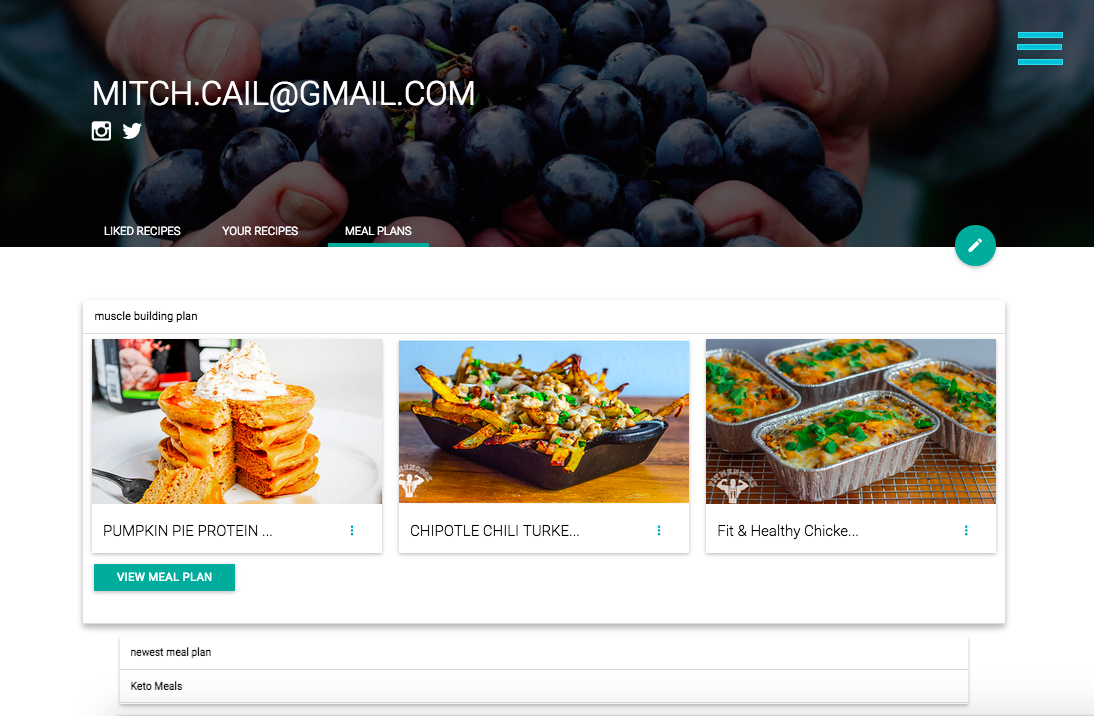Click the CHIPOTLE CHILI TURKE... recipe title
Image resolution: width=1094 pixels, height=716 pixels.
(495, 531)
